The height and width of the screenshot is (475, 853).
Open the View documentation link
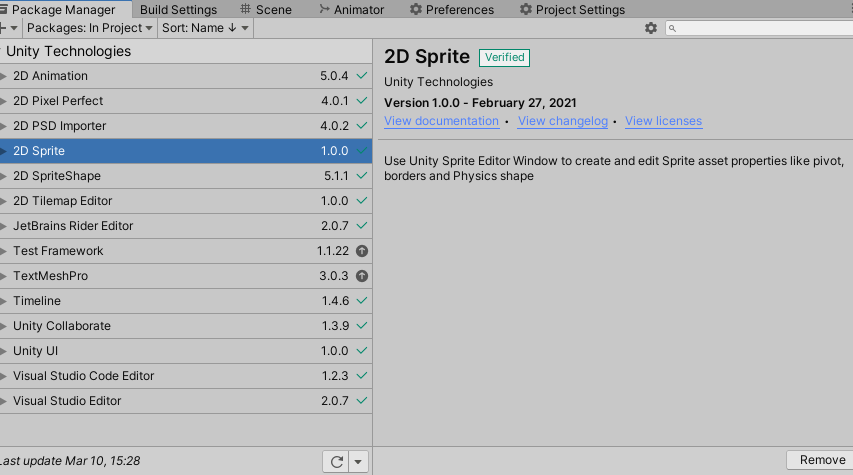pyautogui.click(x=441, y=121)
